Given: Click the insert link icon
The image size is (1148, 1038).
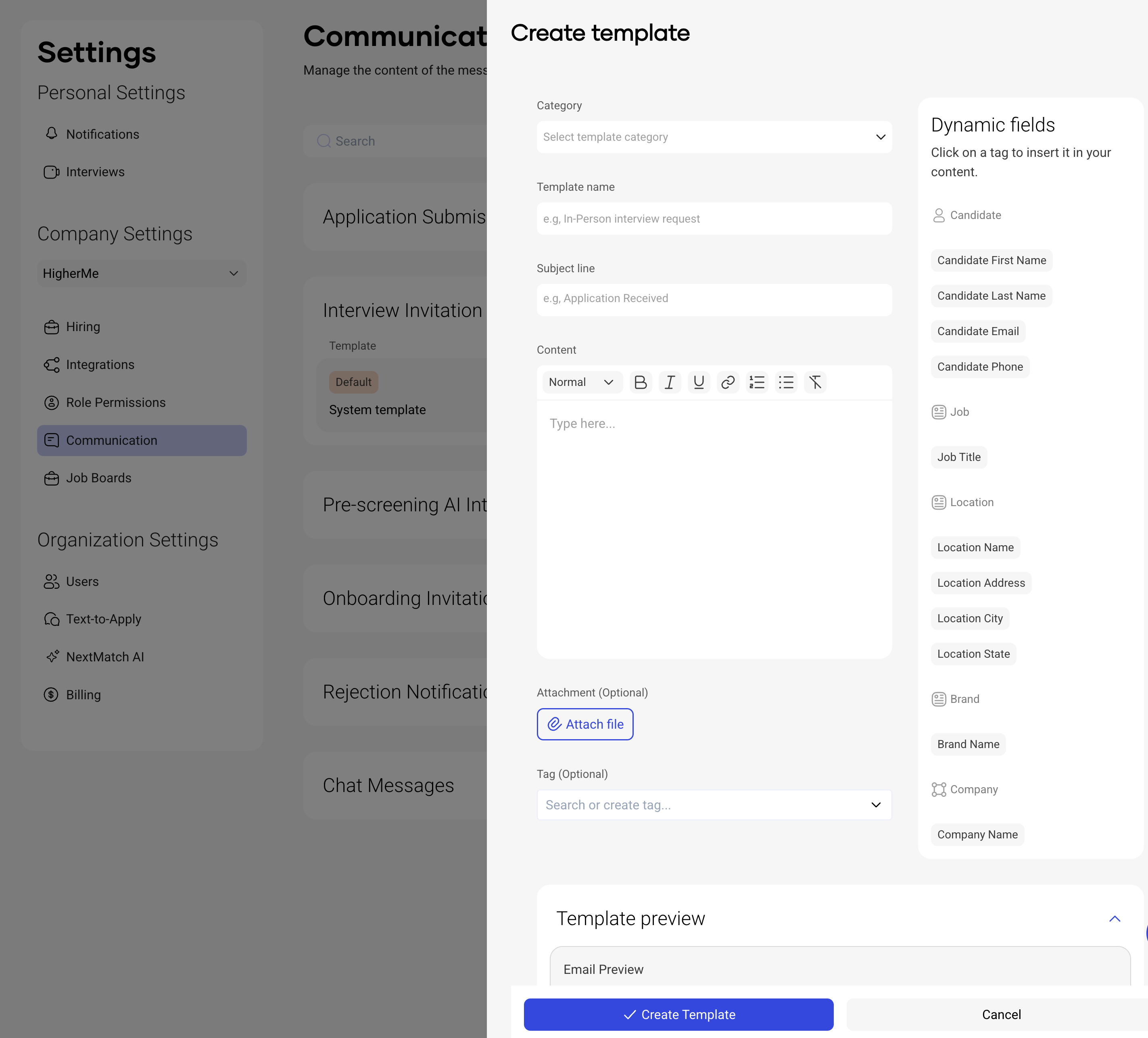Looking at the screenshot, I should (728, 382).
